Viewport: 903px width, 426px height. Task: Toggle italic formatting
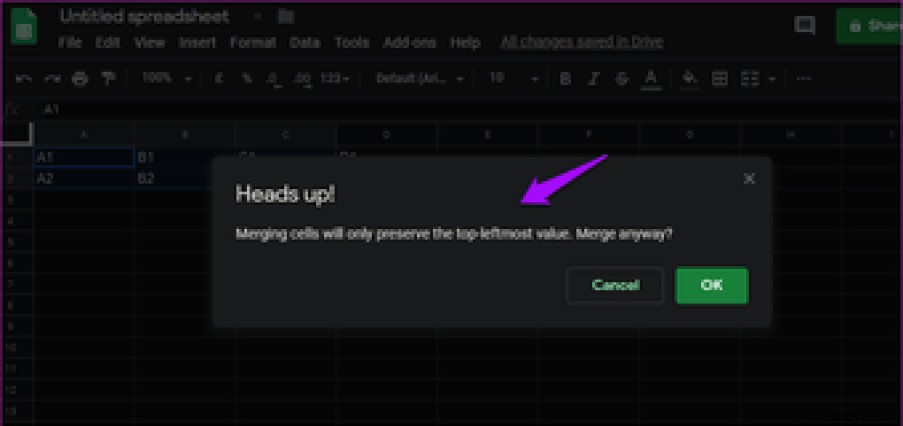click(x=594, y=79)
